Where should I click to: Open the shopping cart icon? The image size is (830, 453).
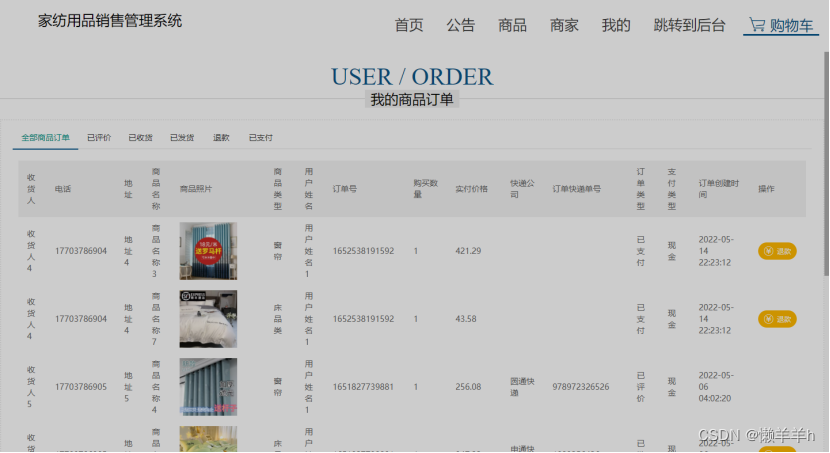point(757,24)
